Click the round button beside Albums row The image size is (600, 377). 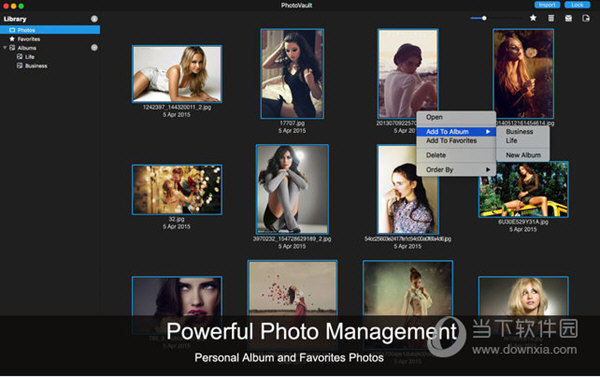coord(94,47)
